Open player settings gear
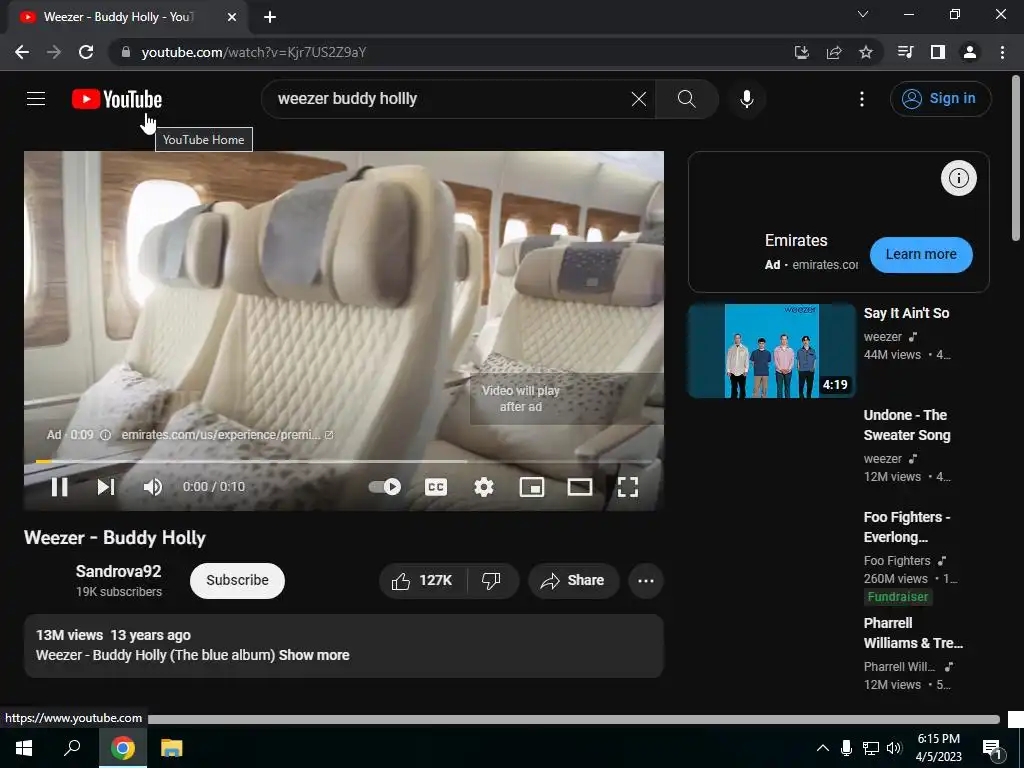 coord(484,487)
